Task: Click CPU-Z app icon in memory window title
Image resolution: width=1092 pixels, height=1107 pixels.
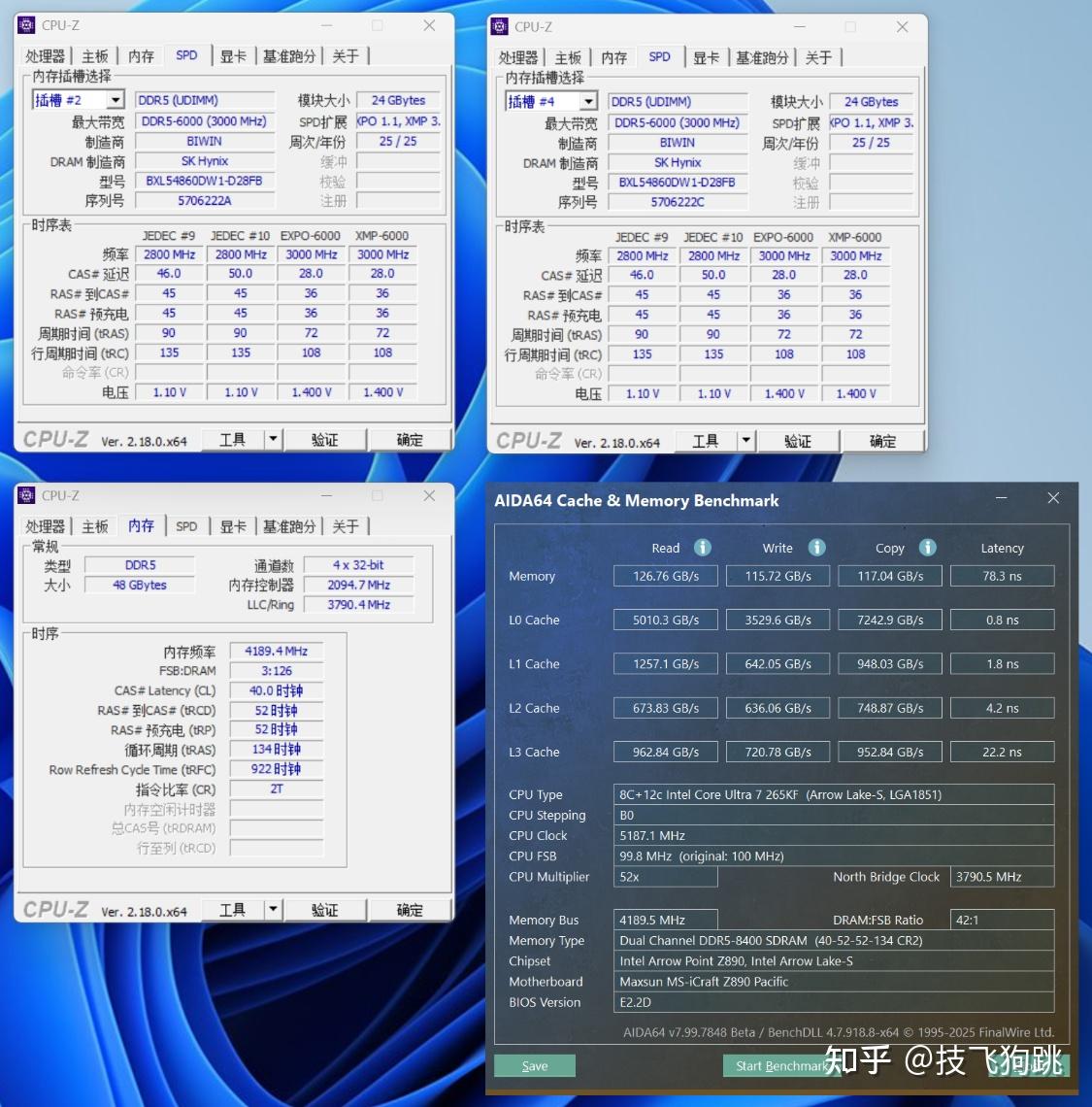Action: [x=27, y=495]
